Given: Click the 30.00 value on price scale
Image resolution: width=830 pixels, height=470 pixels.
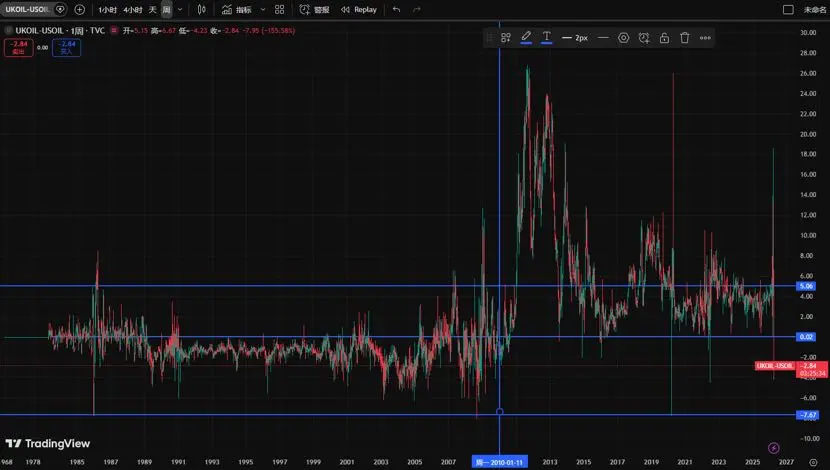Looking at the screenshot, I should coord(808,33).
